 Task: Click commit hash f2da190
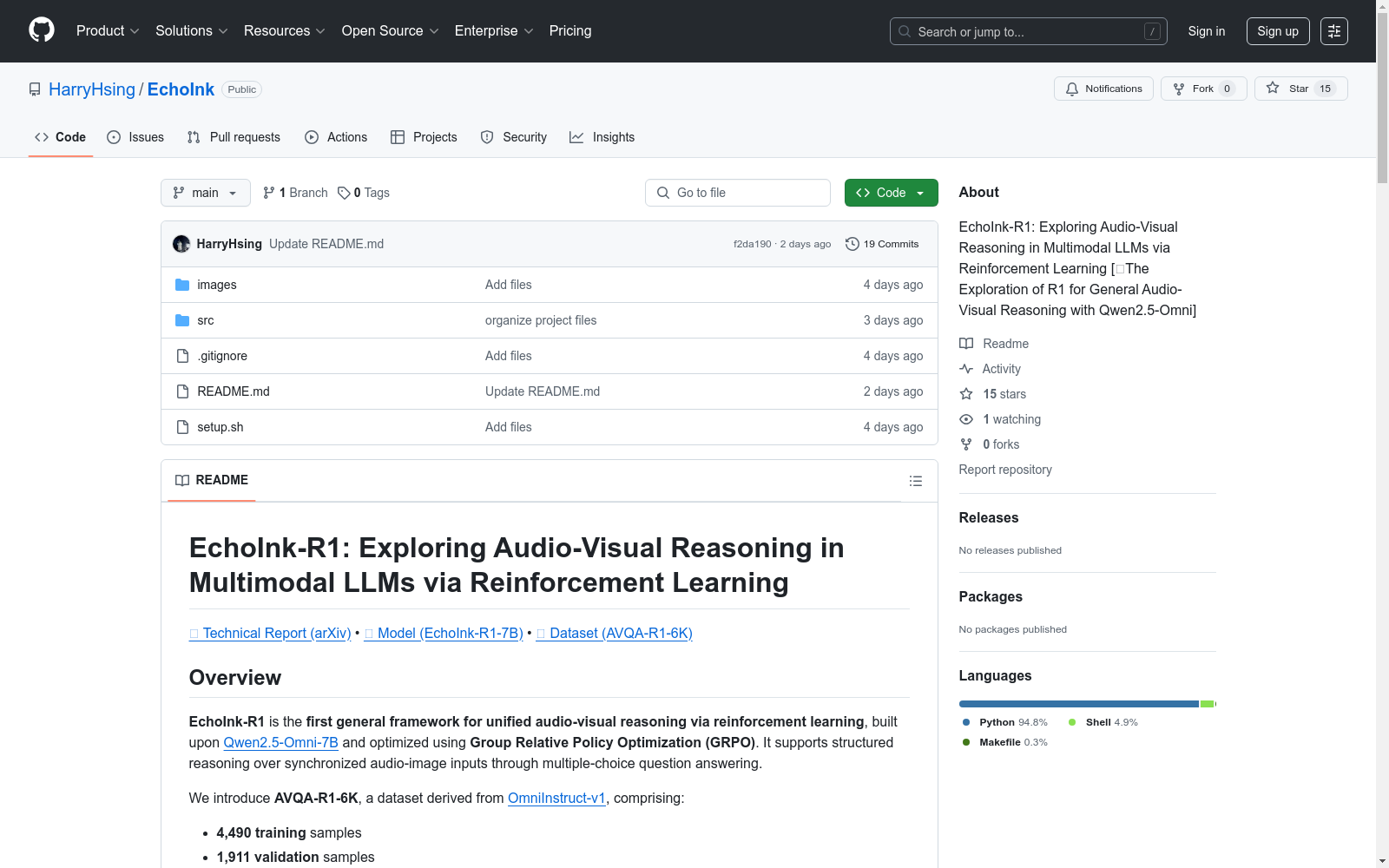[753, 244]
